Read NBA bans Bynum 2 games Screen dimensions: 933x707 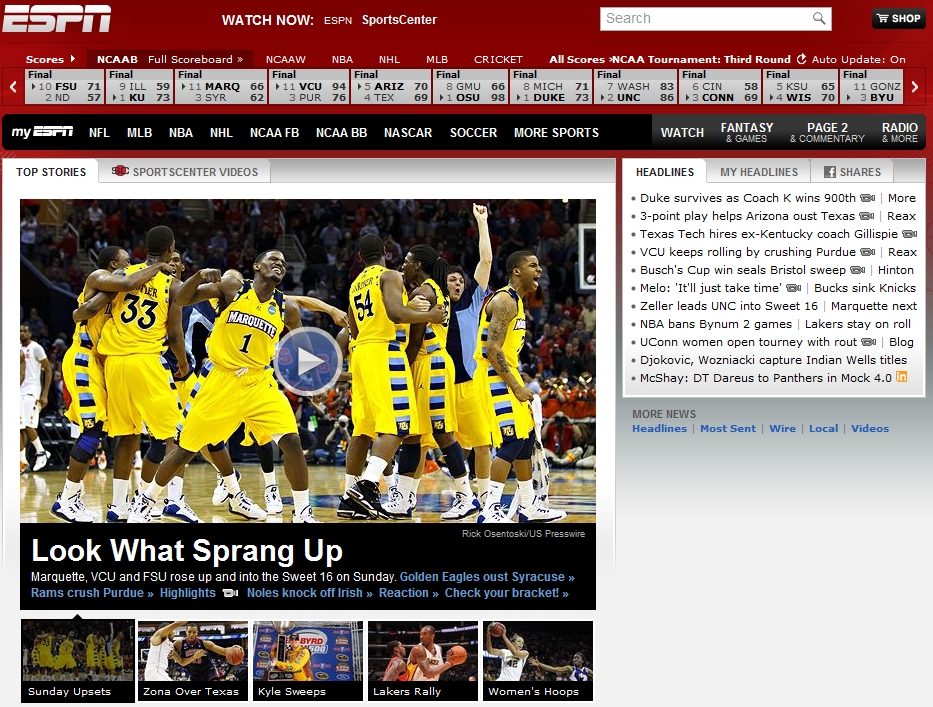pos(716,324)
